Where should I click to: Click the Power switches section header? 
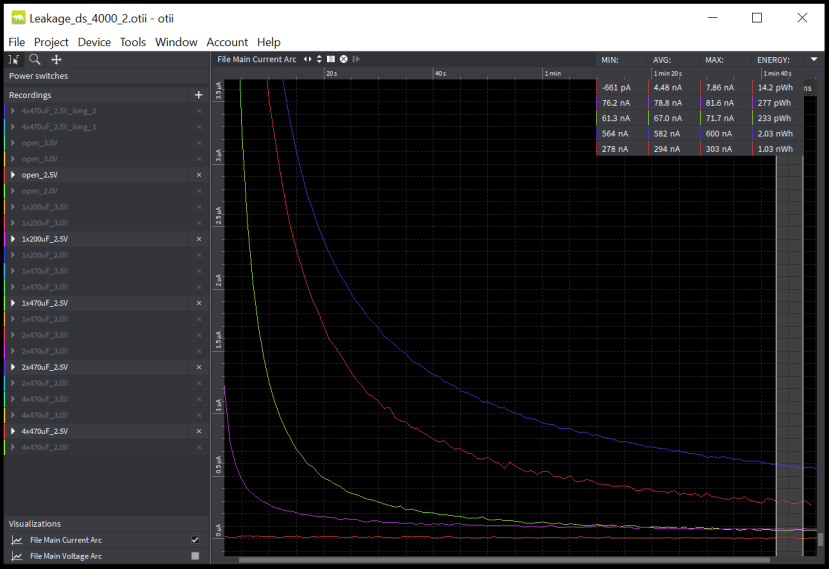click(39, 76)
